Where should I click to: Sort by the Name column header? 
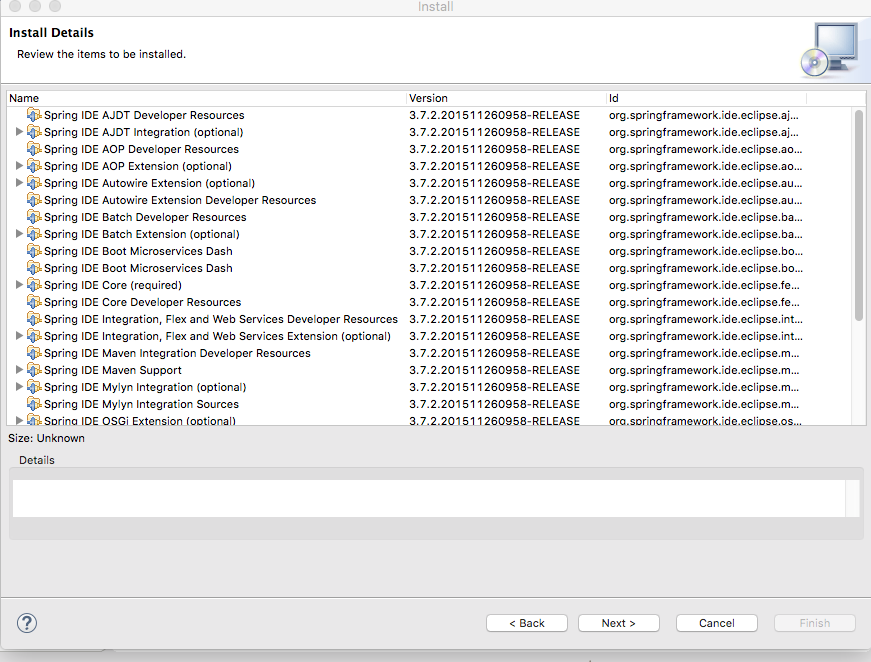coord(206,98)
